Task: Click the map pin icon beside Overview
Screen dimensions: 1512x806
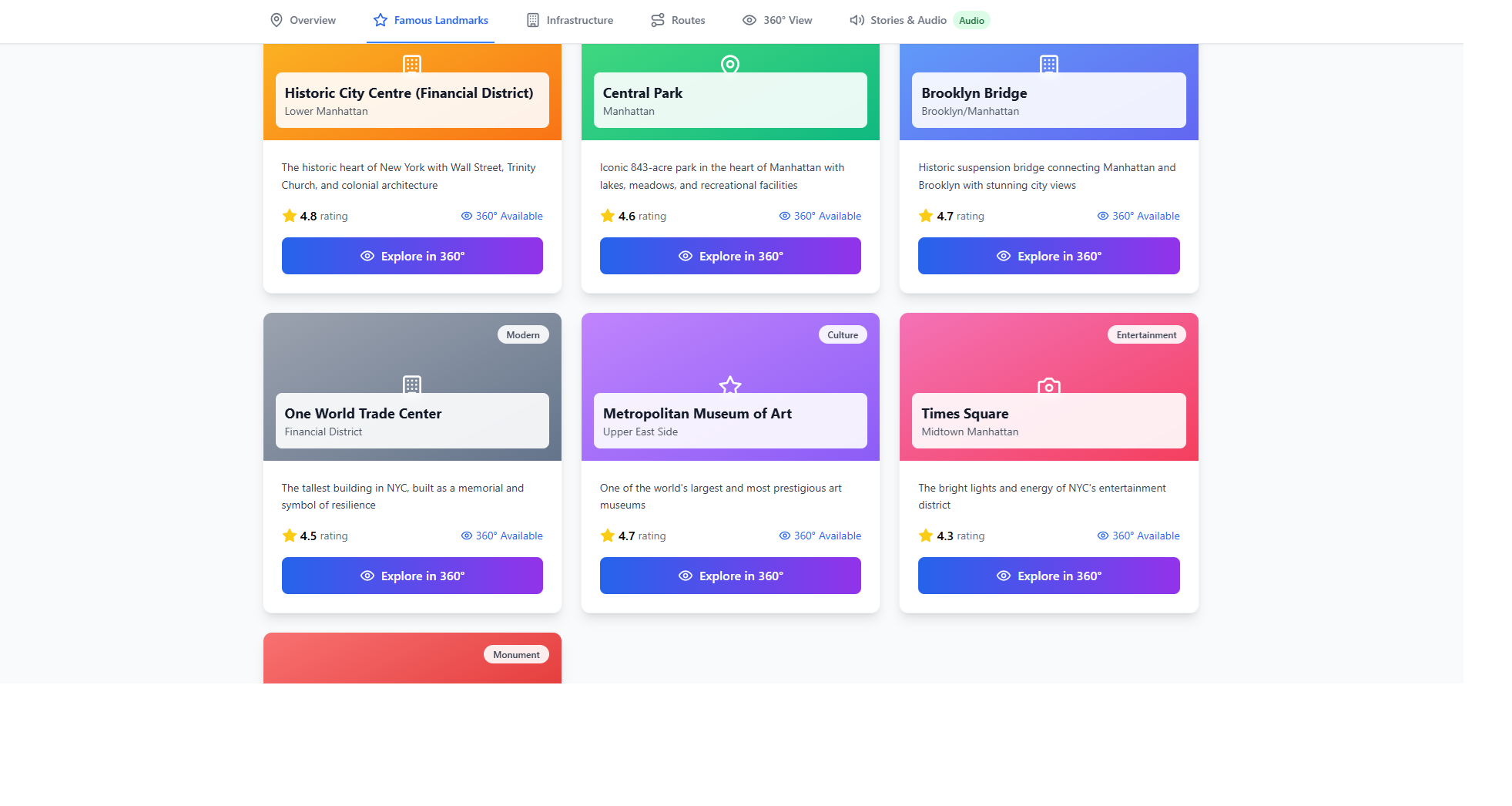Action: tap(277, 20)
